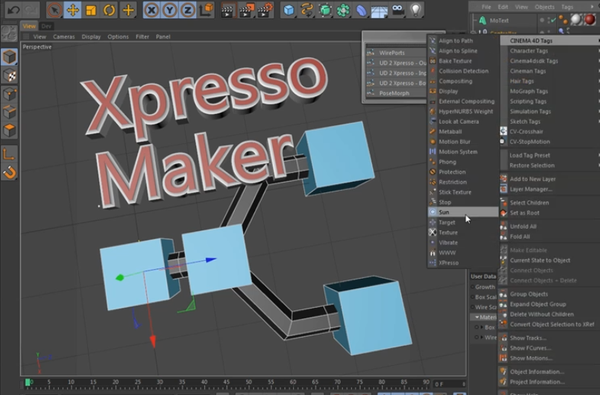Click the Box Scale keyframe circle
The image size is (600, 395).
[473, 297]
